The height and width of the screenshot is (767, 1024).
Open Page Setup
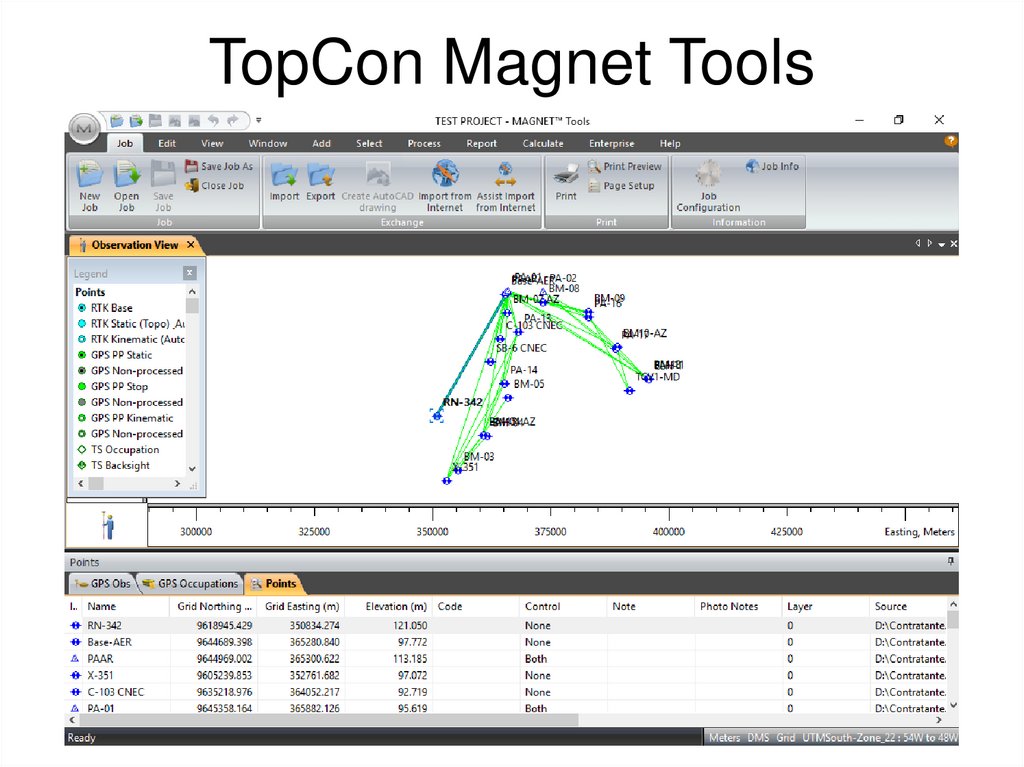(x=620, y=186)
